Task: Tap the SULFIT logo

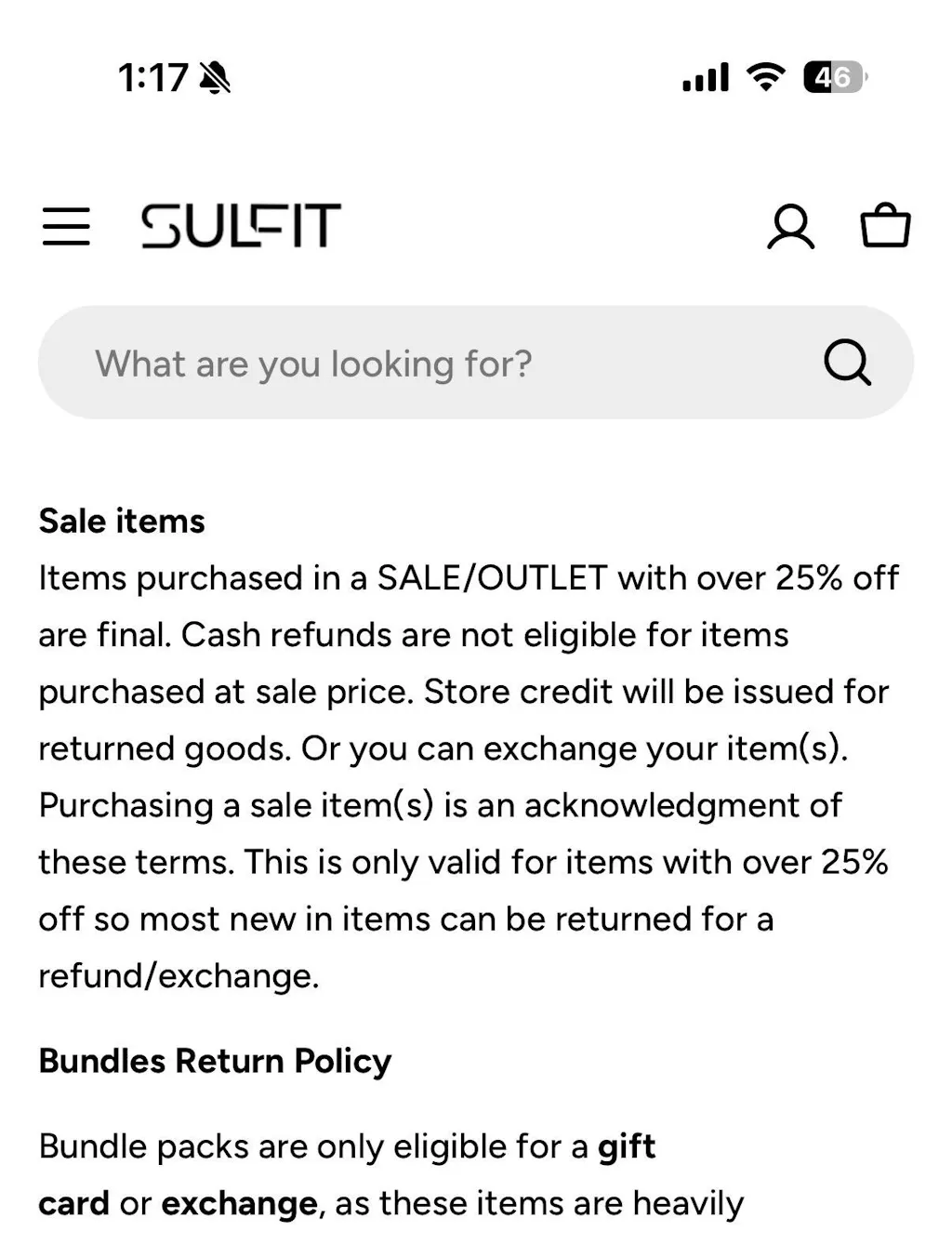Action: [x=241, y=226]
